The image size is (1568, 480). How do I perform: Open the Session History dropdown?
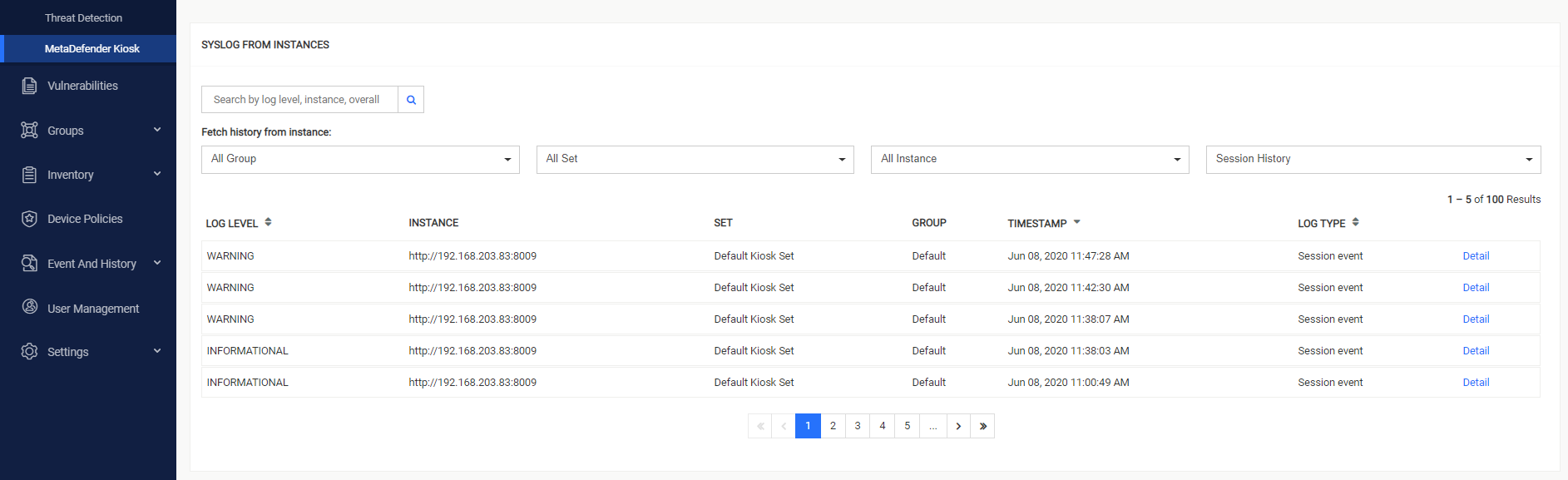point(1373,160)
